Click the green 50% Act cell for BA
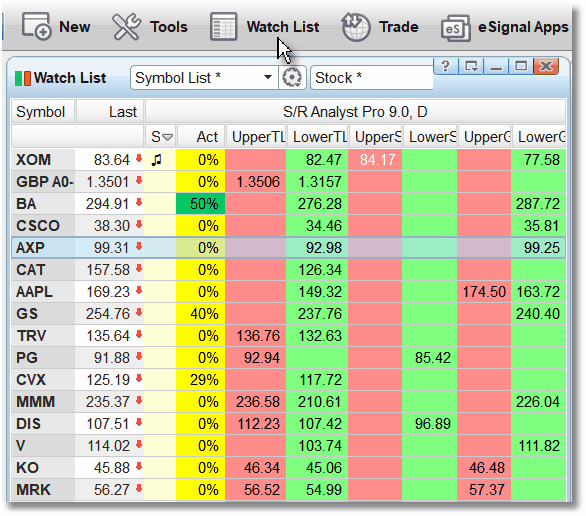 [x=201, y=204]
